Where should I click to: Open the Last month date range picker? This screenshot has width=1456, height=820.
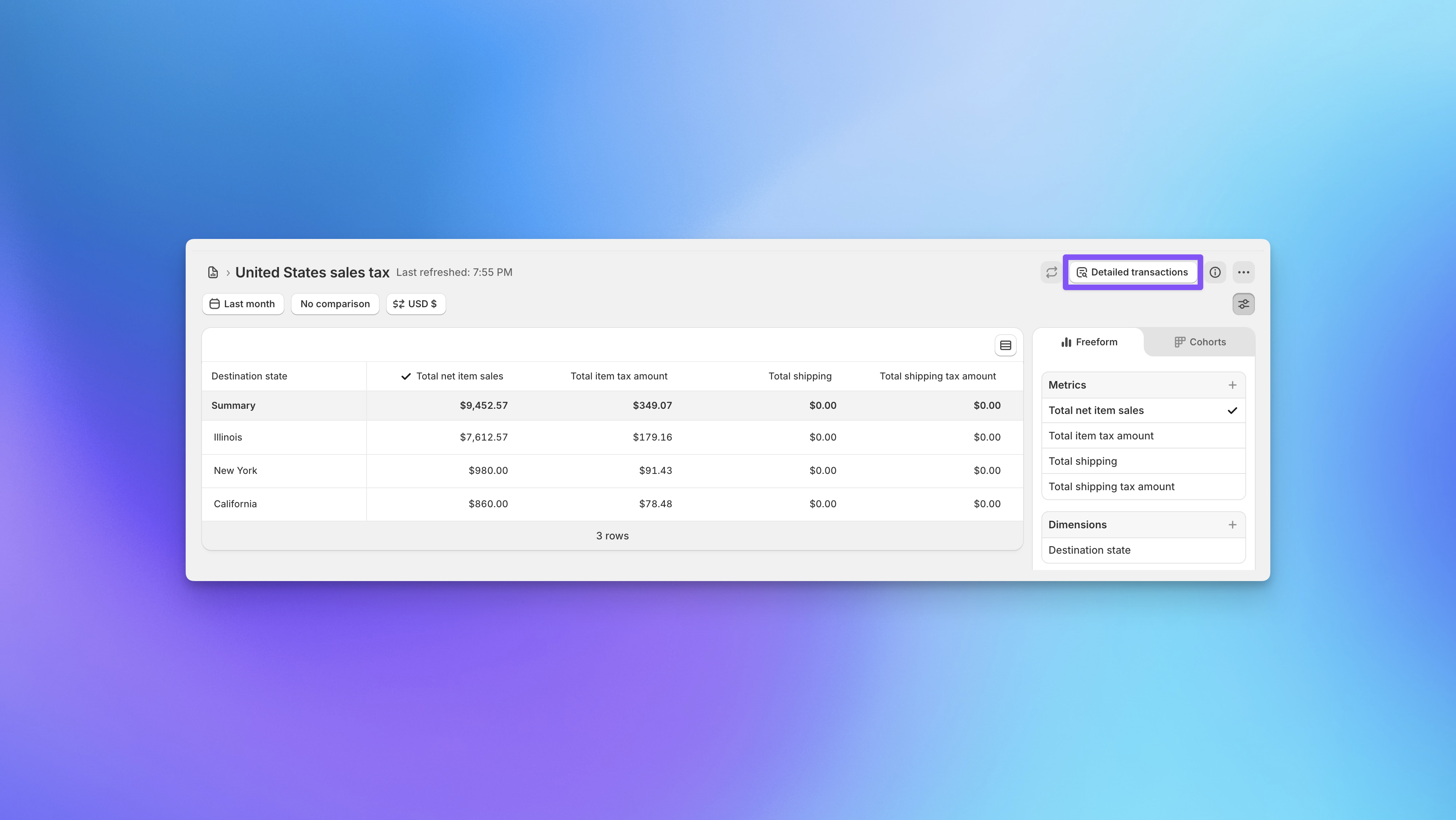(x=242, y=304)
